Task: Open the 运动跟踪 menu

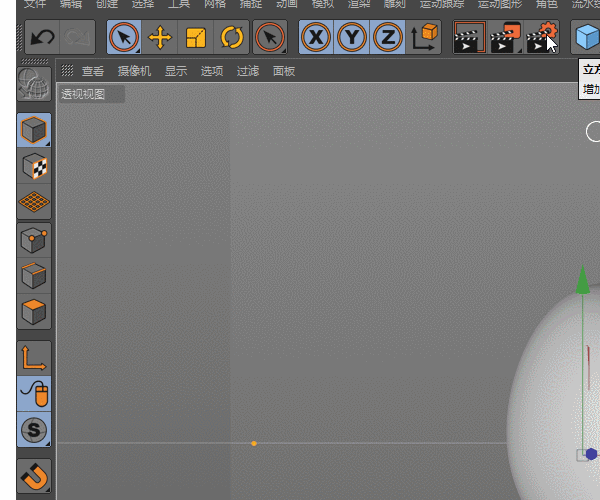Action: click(x=442, y=4)
